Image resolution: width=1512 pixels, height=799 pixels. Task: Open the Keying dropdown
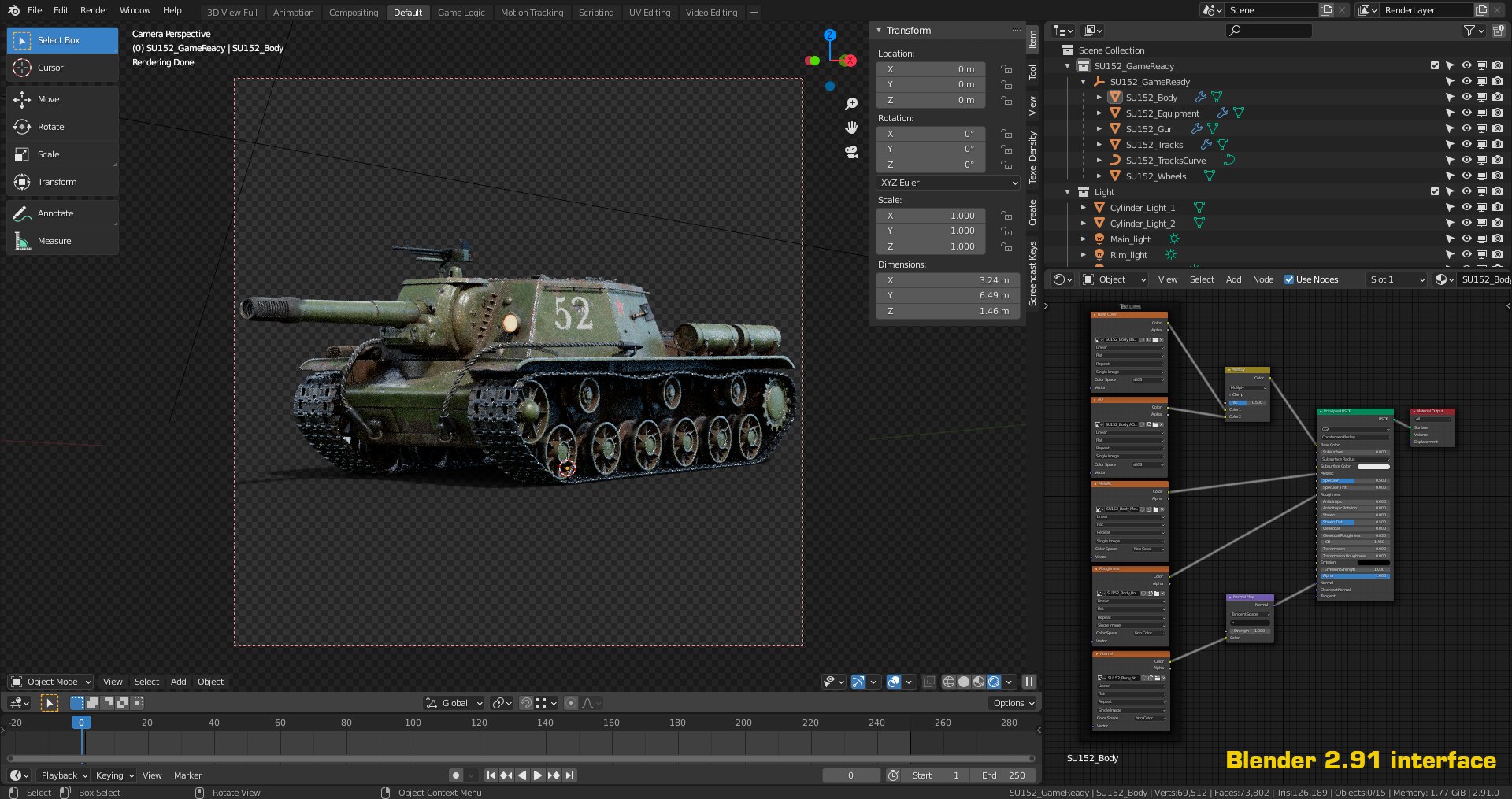click(115, 775)
